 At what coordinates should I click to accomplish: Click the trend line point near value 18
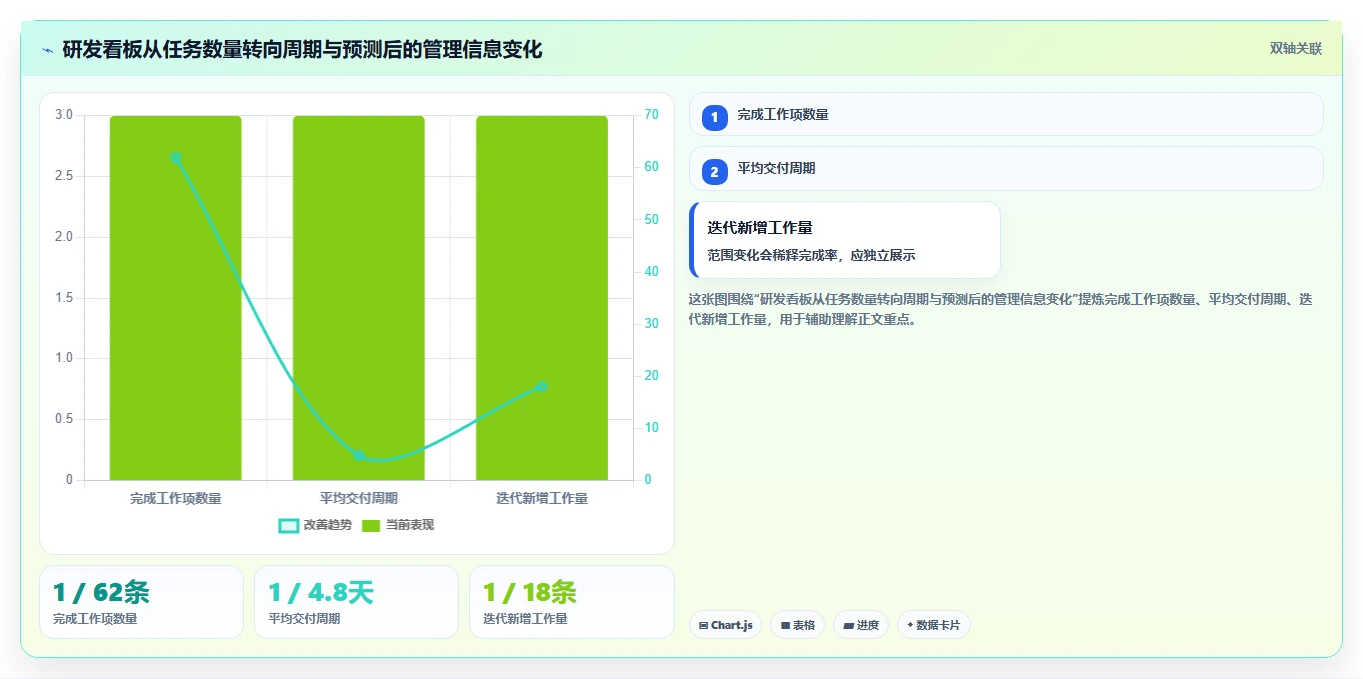pyautogui.click(x=542, y=386)
